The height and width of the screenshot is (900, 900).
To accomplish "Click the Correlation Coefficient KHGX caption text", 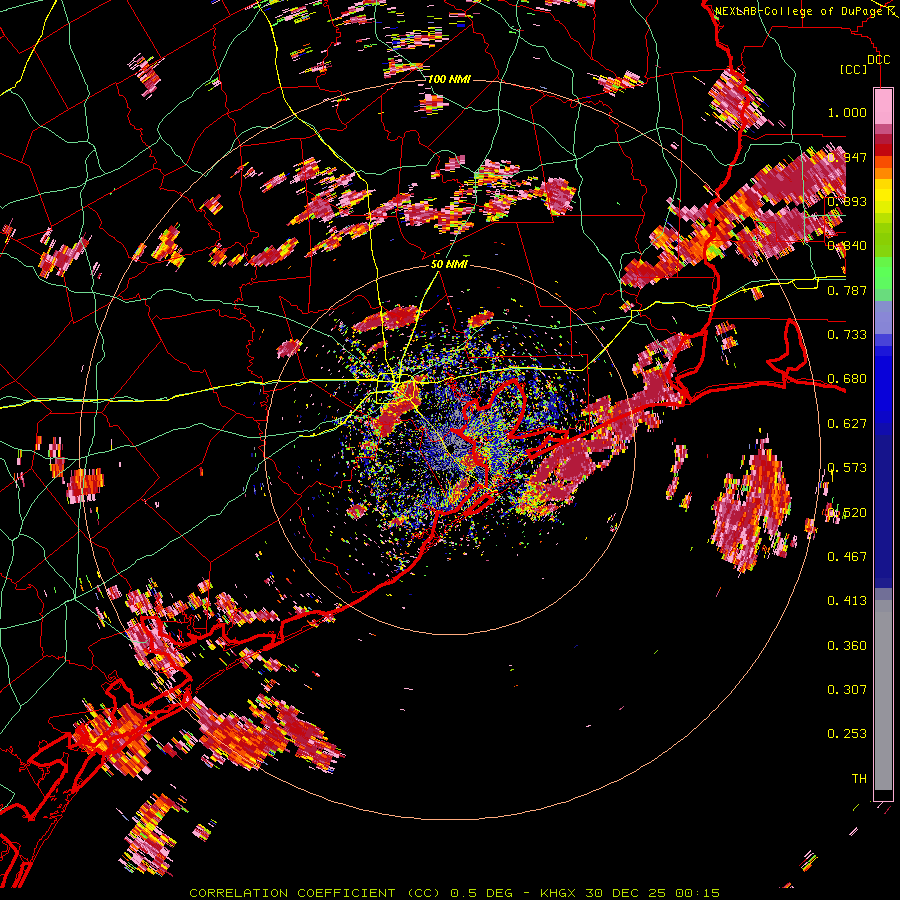I will (x=454, y=893).
